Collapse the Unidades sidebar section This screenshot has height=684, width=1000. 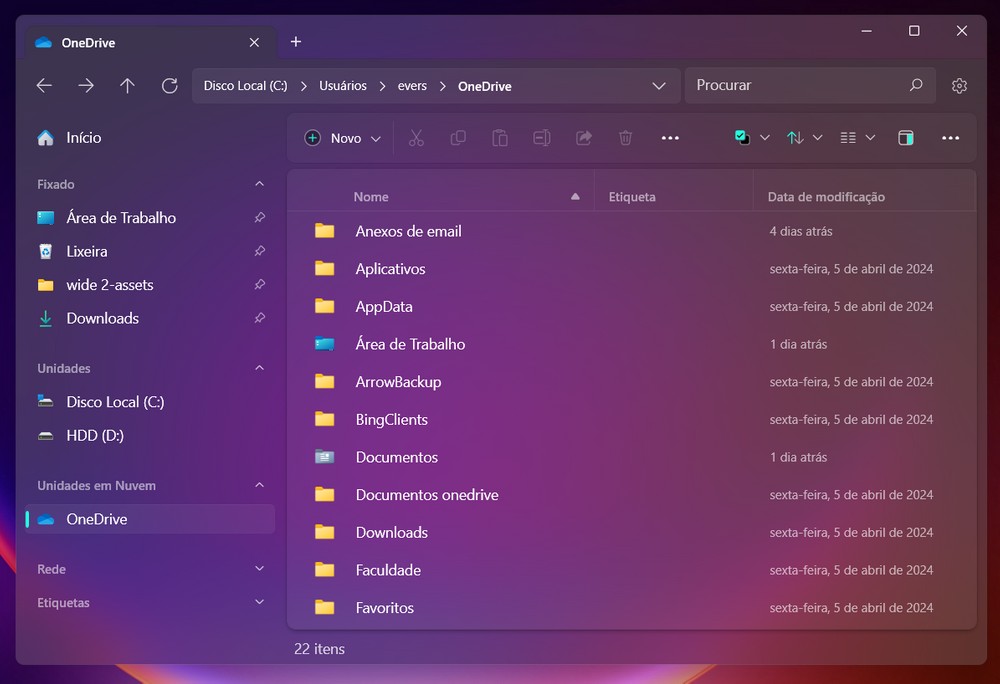(259, 368)
